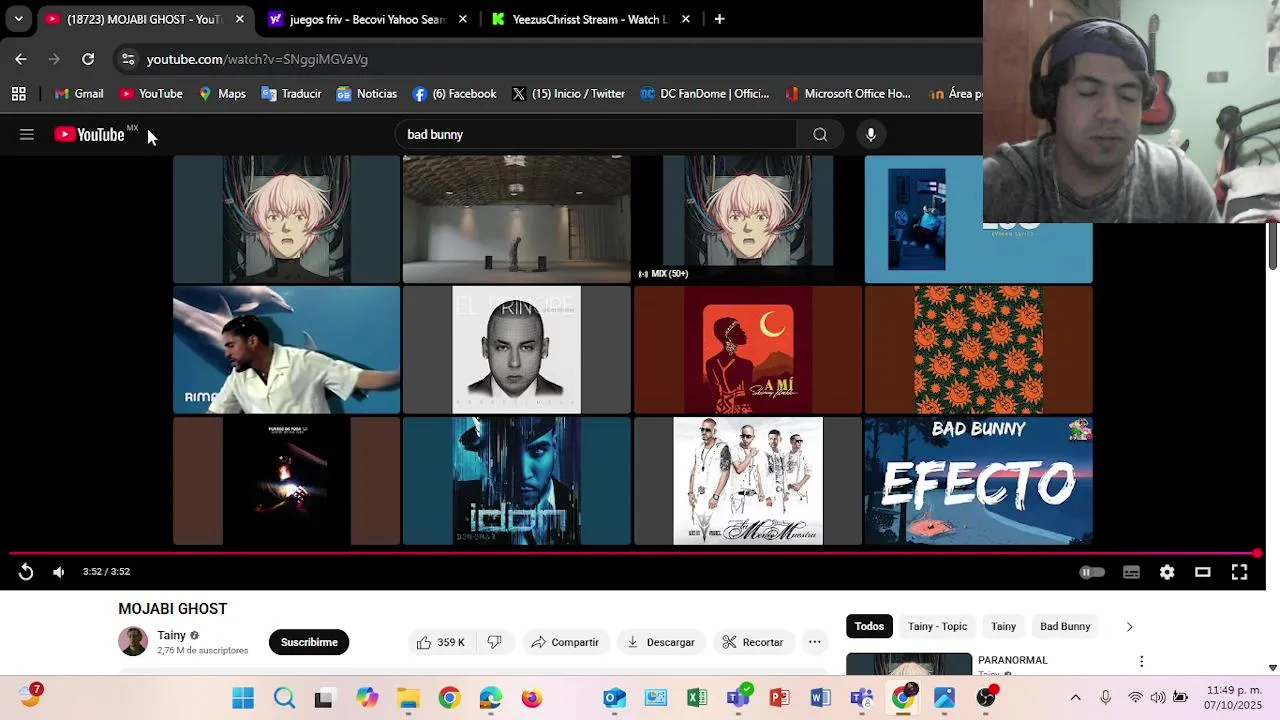Open options menu for PARANORMAL video
The height and width of the screenshot is (720, 1280).
(1141, 661)
